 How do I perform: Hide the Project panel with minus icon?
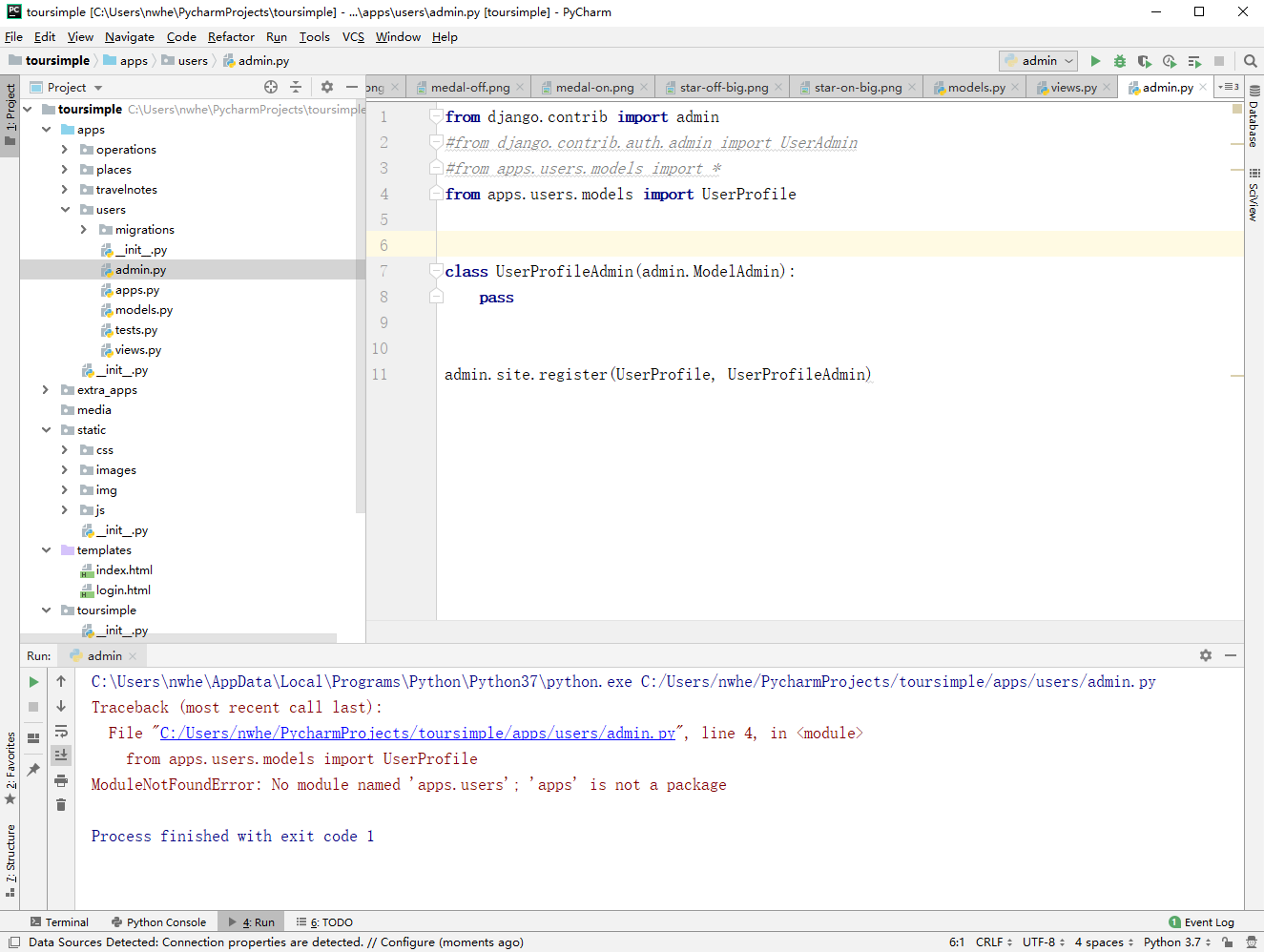tap(351, 87)
